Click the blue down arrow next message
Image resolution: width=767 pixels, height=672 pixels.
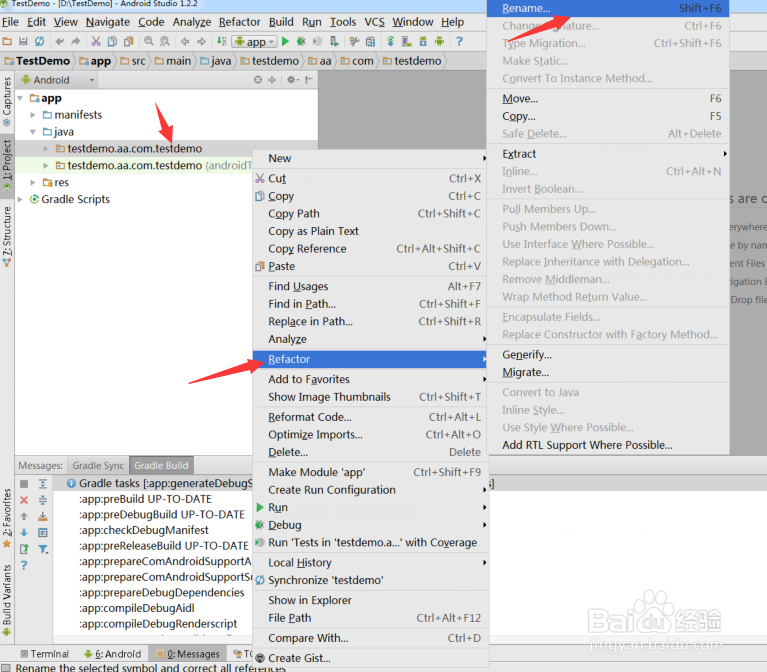pos(24,533)
